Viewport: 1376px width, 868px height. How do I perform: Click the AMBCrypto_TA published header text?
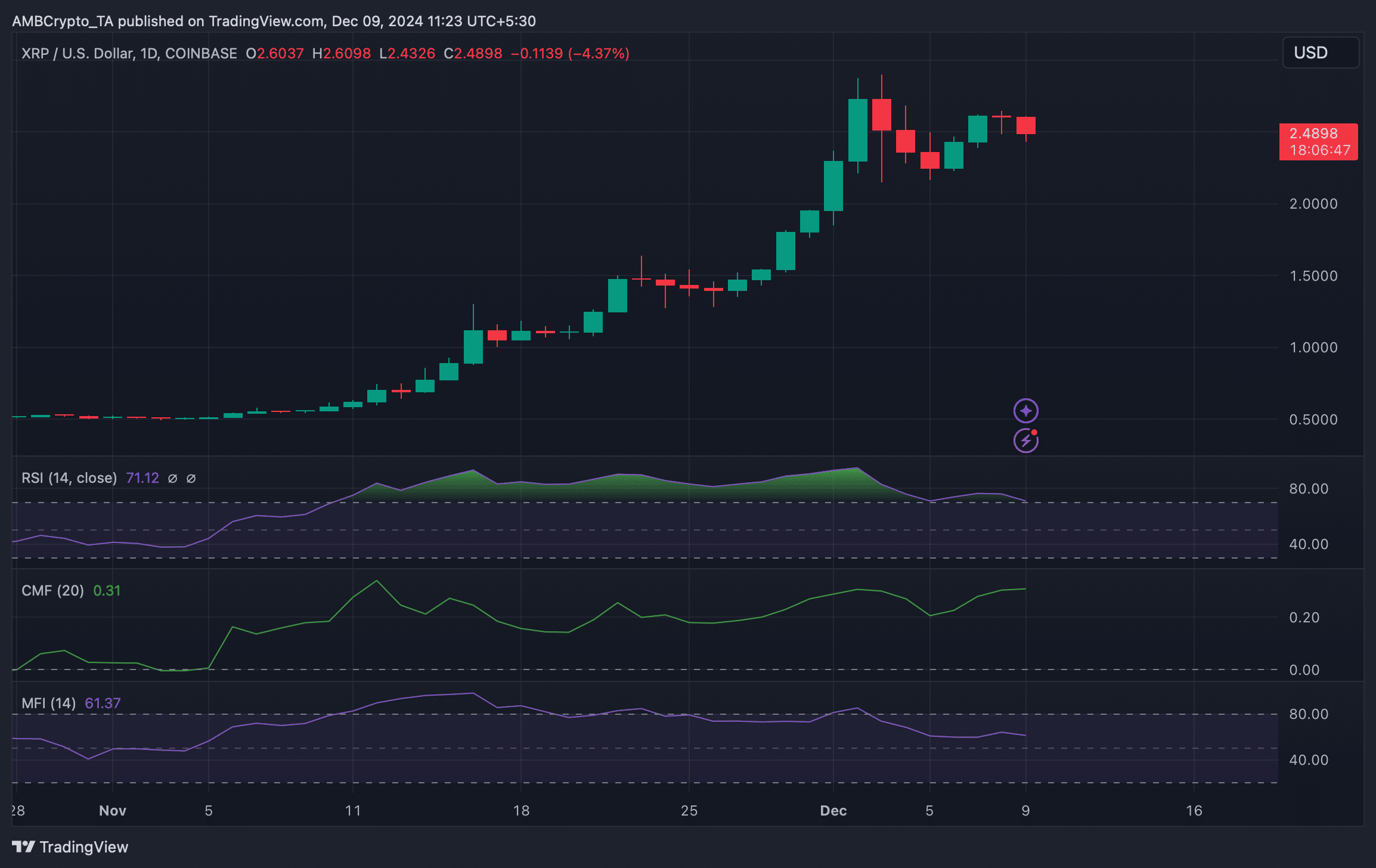(x=274, y=21)
